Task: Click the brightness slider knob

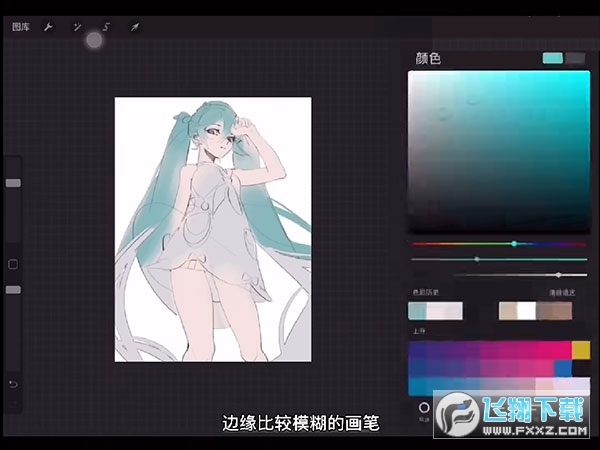Action: click(x=558, y=275)
